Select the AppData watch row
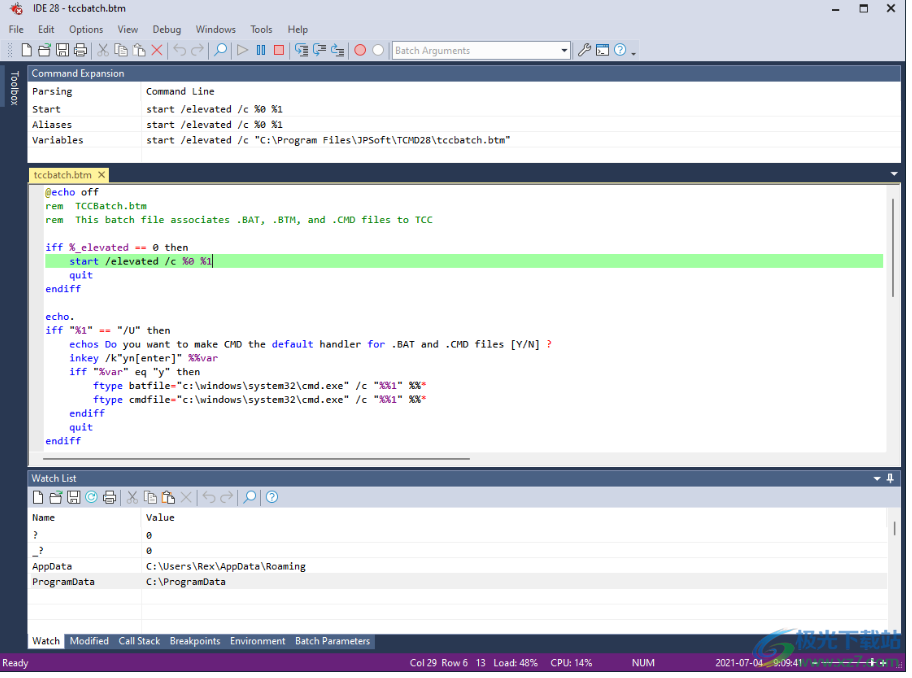Viewport: 912px width, 678px height. point(458,568)
